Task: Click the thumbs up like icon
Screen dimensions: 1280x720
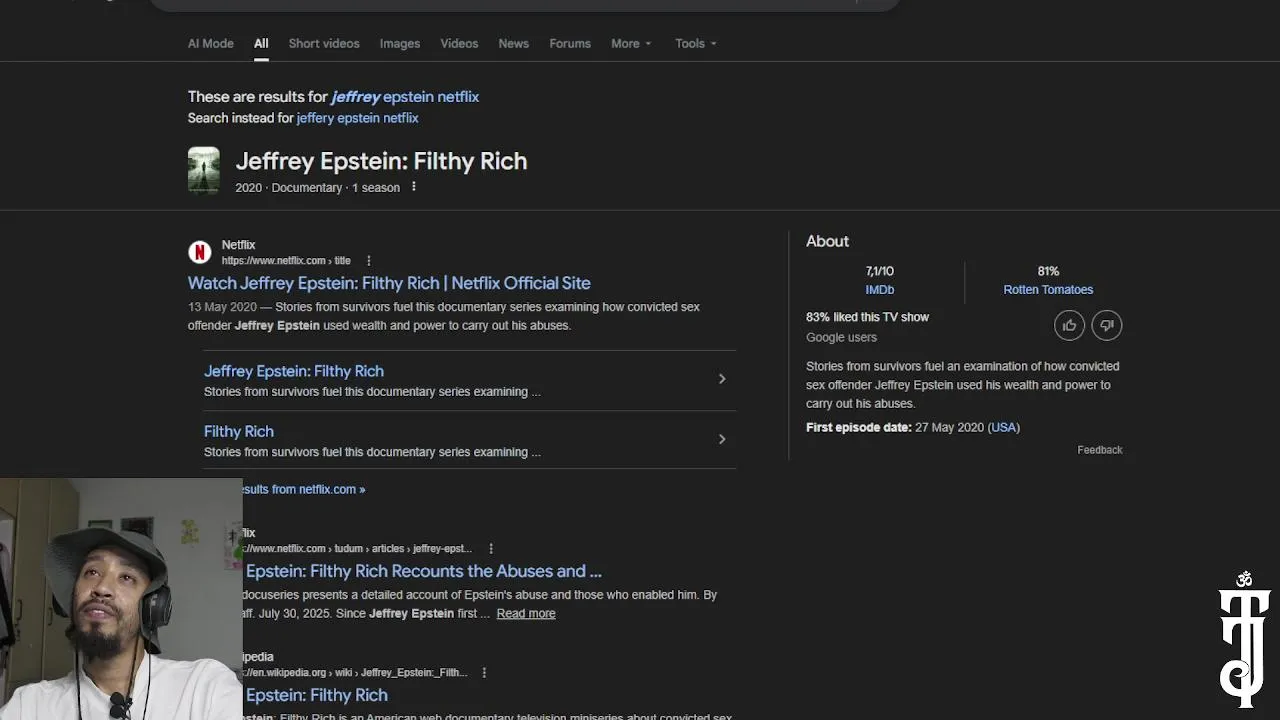Action: [x=1069, y=325]
